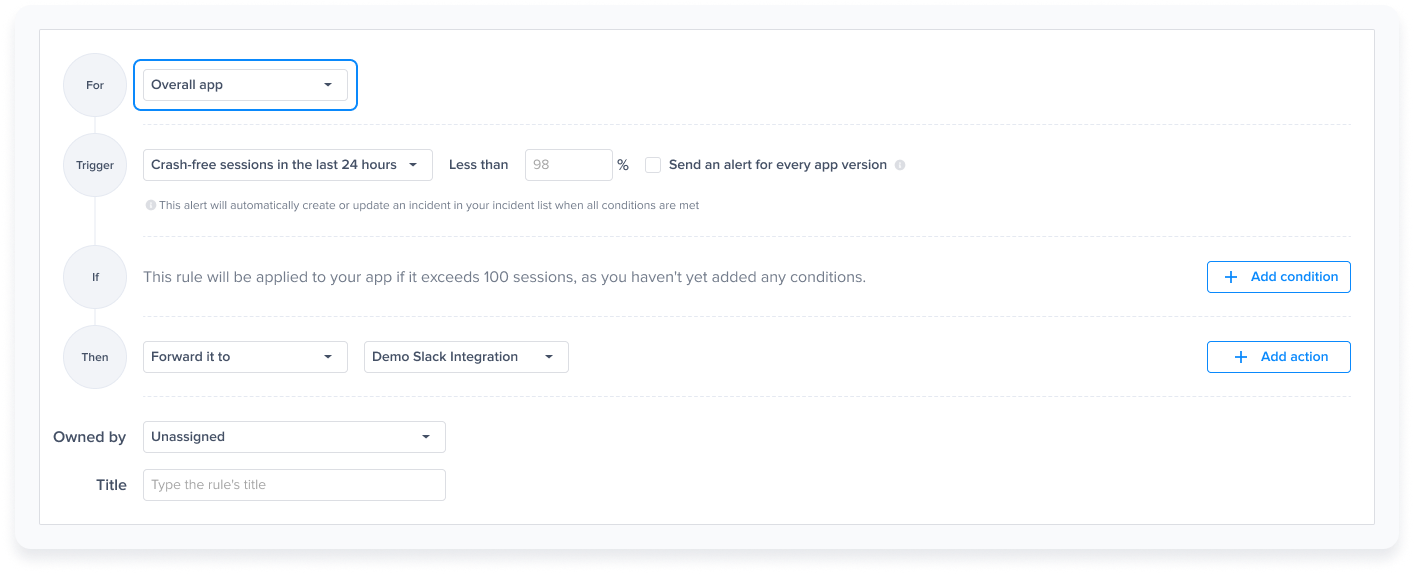The height and width of the screenshot is (574, 1414).
Task: Focus the percentage threshold field showing 98
Action: click(x=567, y=165)
